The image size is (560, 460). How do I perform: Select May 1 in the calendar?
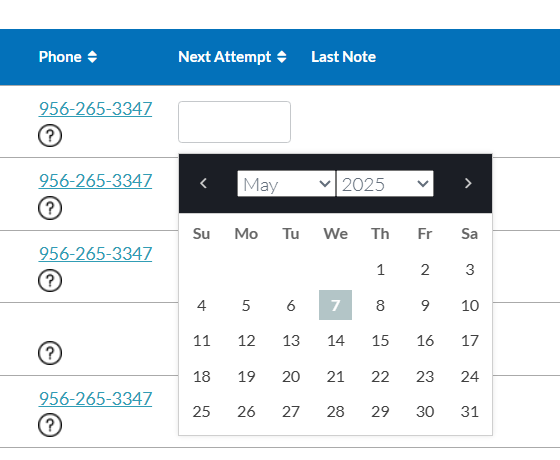pyautogui.click(x=380, y=270)
